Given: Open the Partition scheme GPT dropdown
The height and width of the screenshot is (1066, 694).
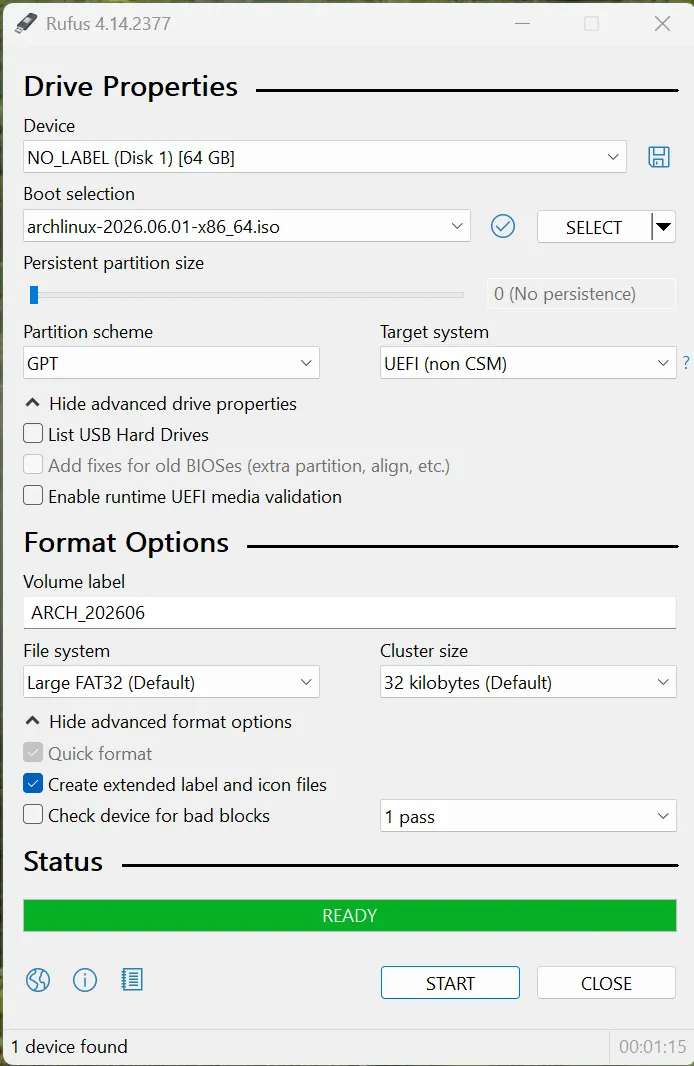Looking at the screenshot, I should [171, 363].
